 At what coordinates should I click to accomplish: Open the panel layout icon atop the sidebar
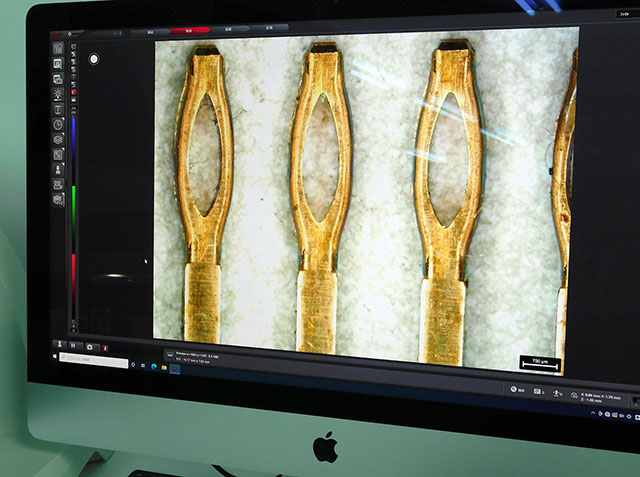(58, 48)
